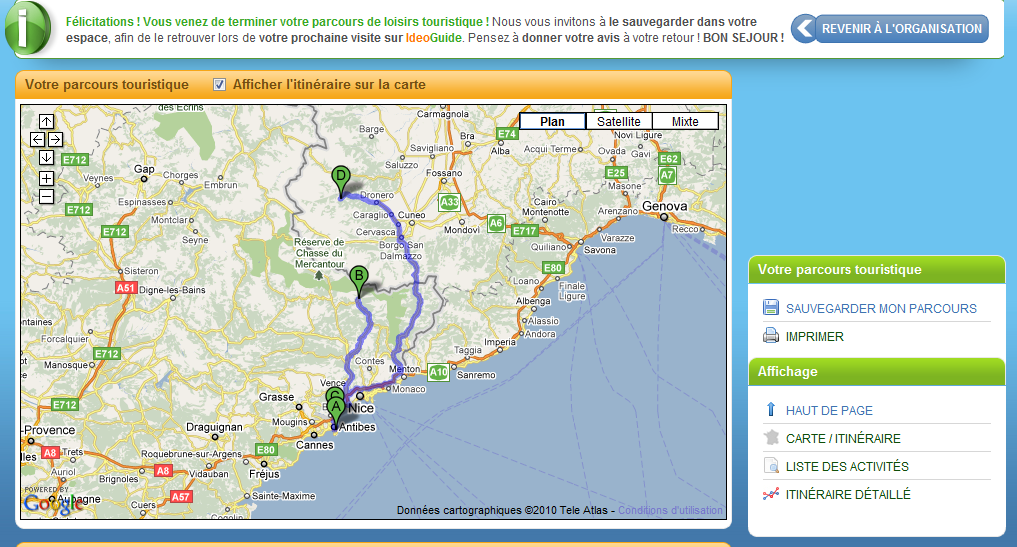Jump to Haut de page
1017x547 pixels.
pos(829,410)
